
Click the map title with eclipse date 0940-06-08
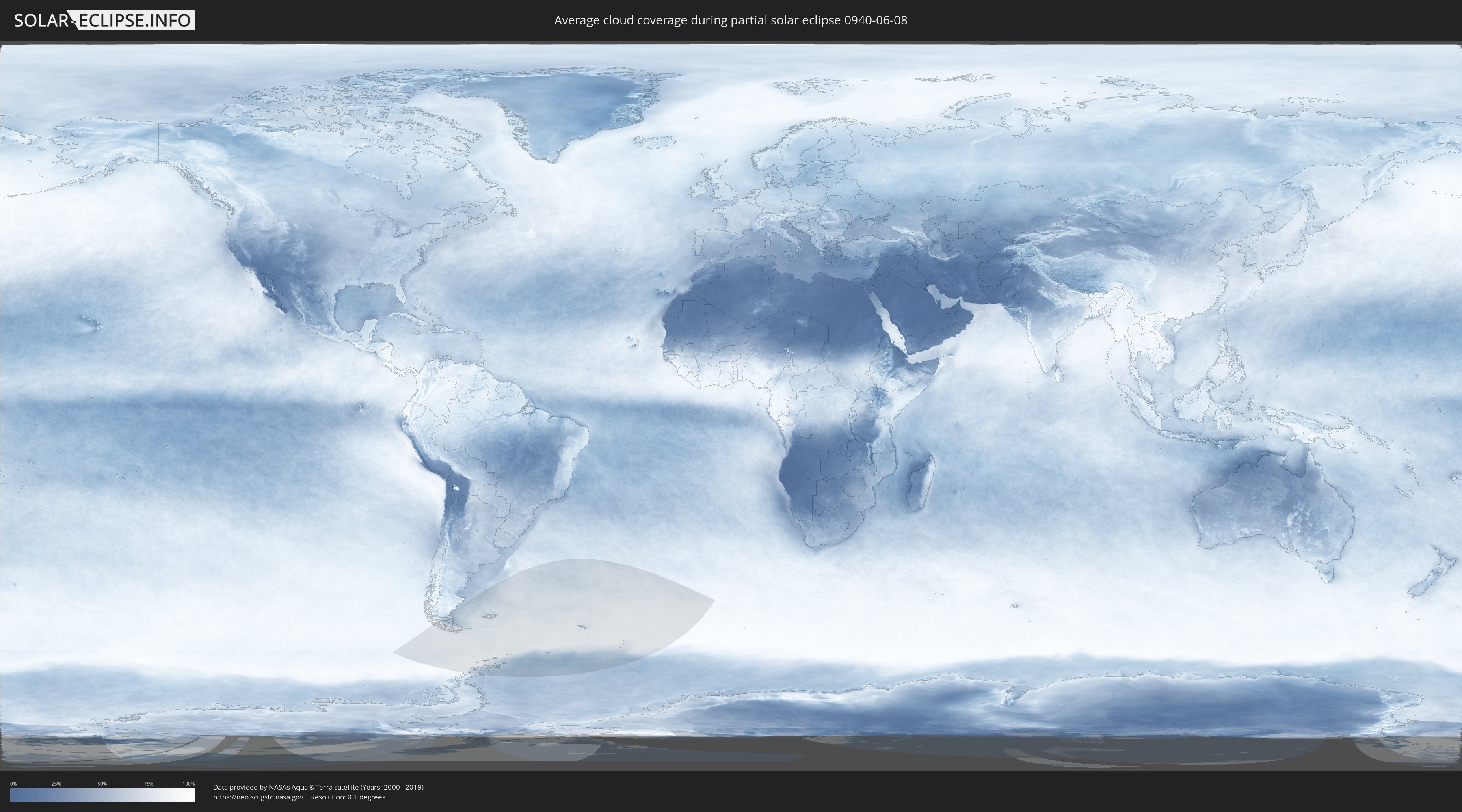click(731, 20)
